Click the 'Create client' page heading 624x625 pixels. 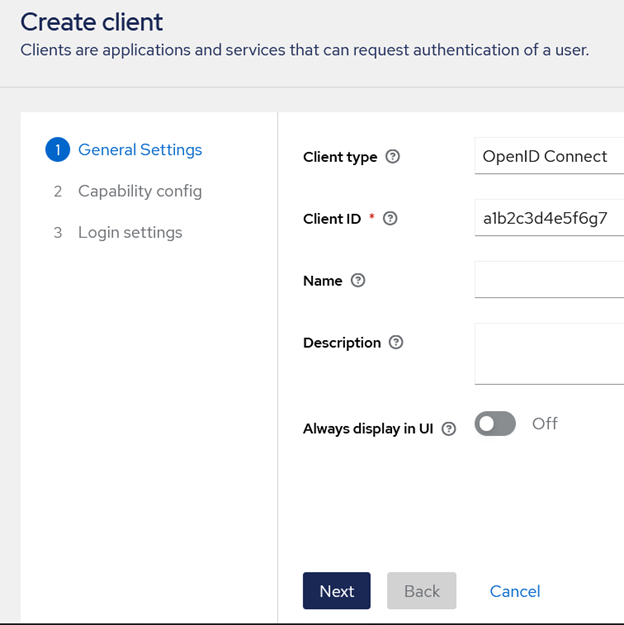tap(92, 22)
